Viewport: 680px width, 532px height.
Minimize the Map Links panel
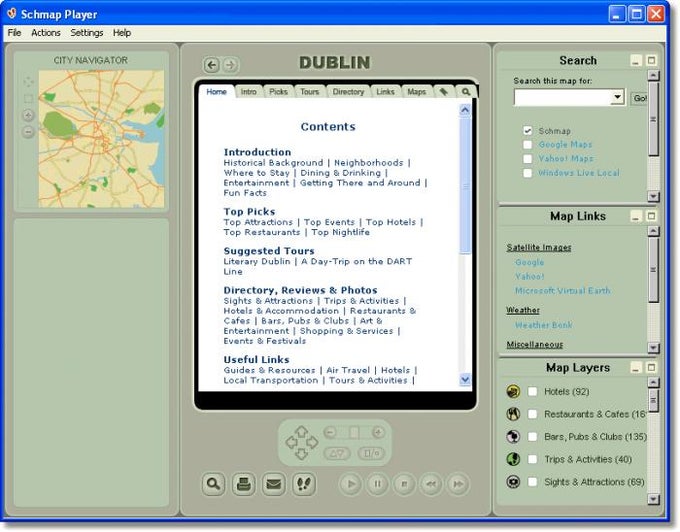[x=636, y=216]
